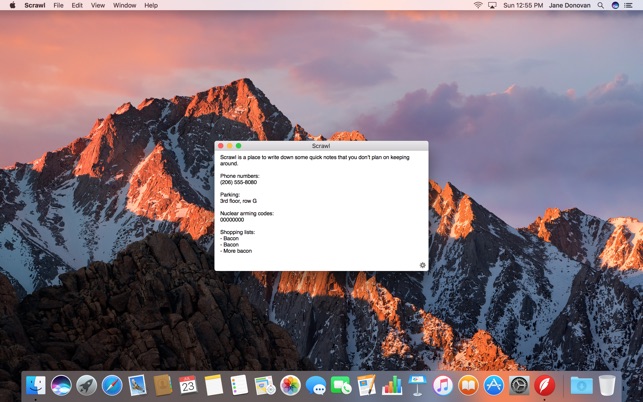643x402 pixels.
Task: Launch Siri from the dock
Action: coord(61,385)
